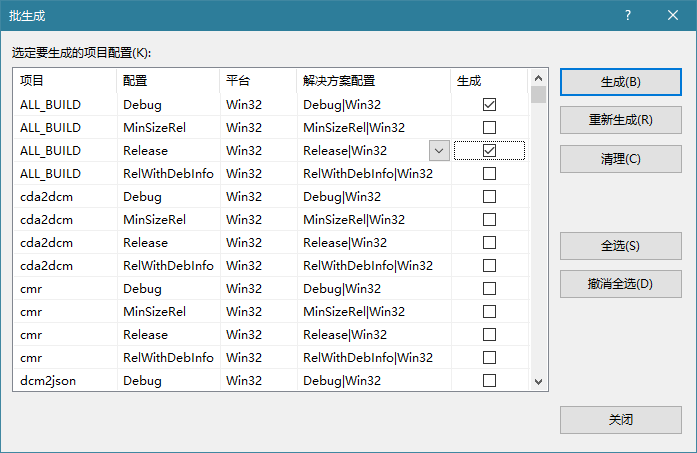
Task: Close the batch build dialog with X
Action: (673, 16)
